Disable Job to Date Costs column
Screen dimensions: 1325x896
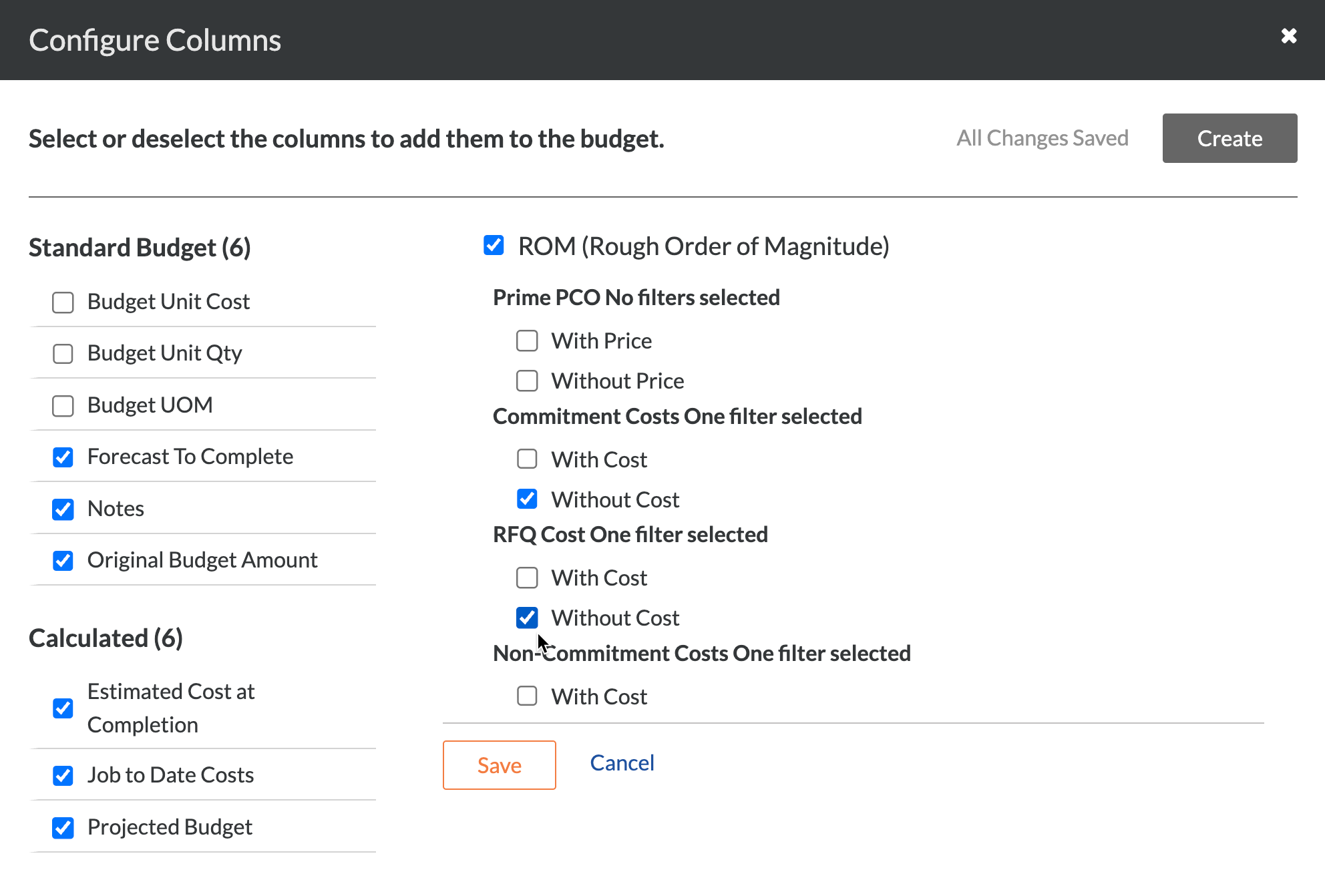tap(63, 775)
